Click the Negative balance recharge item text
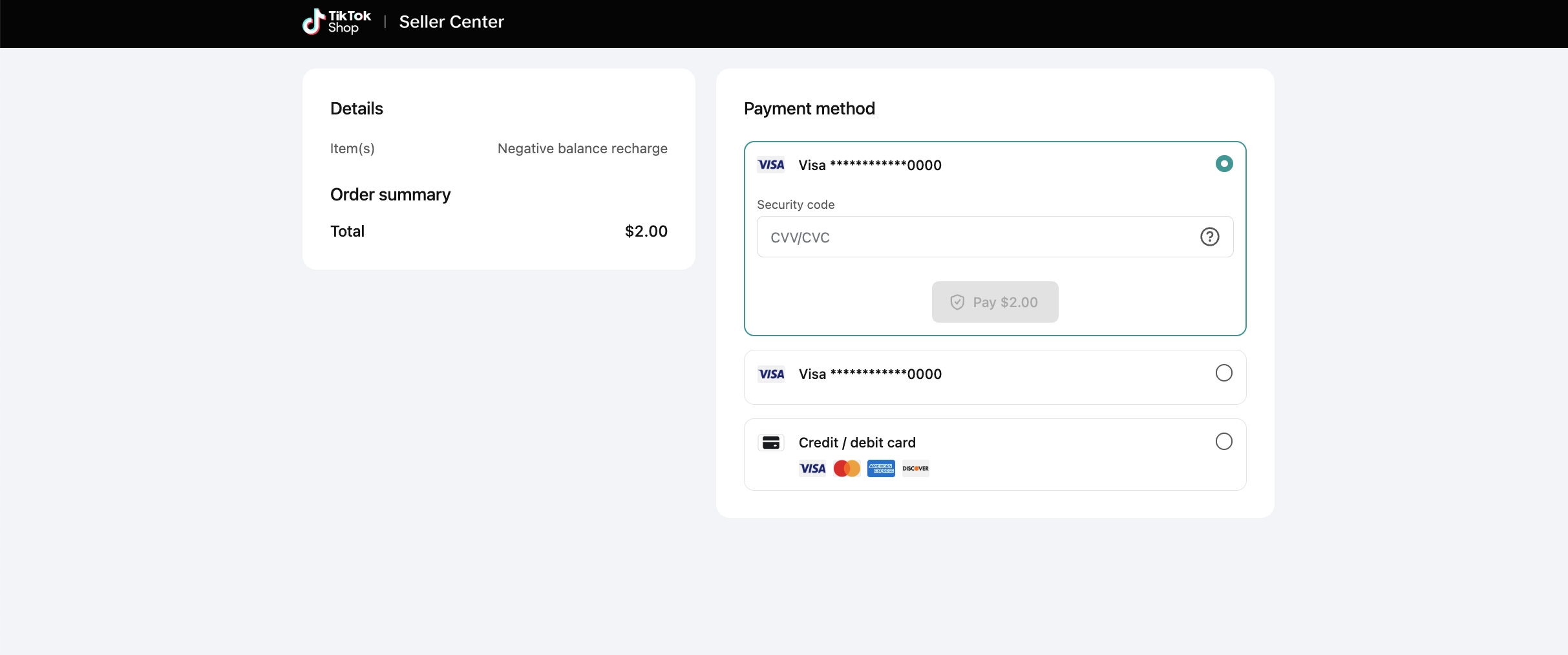The height and width of the screenshot is (655, 1568). point(582,149)
